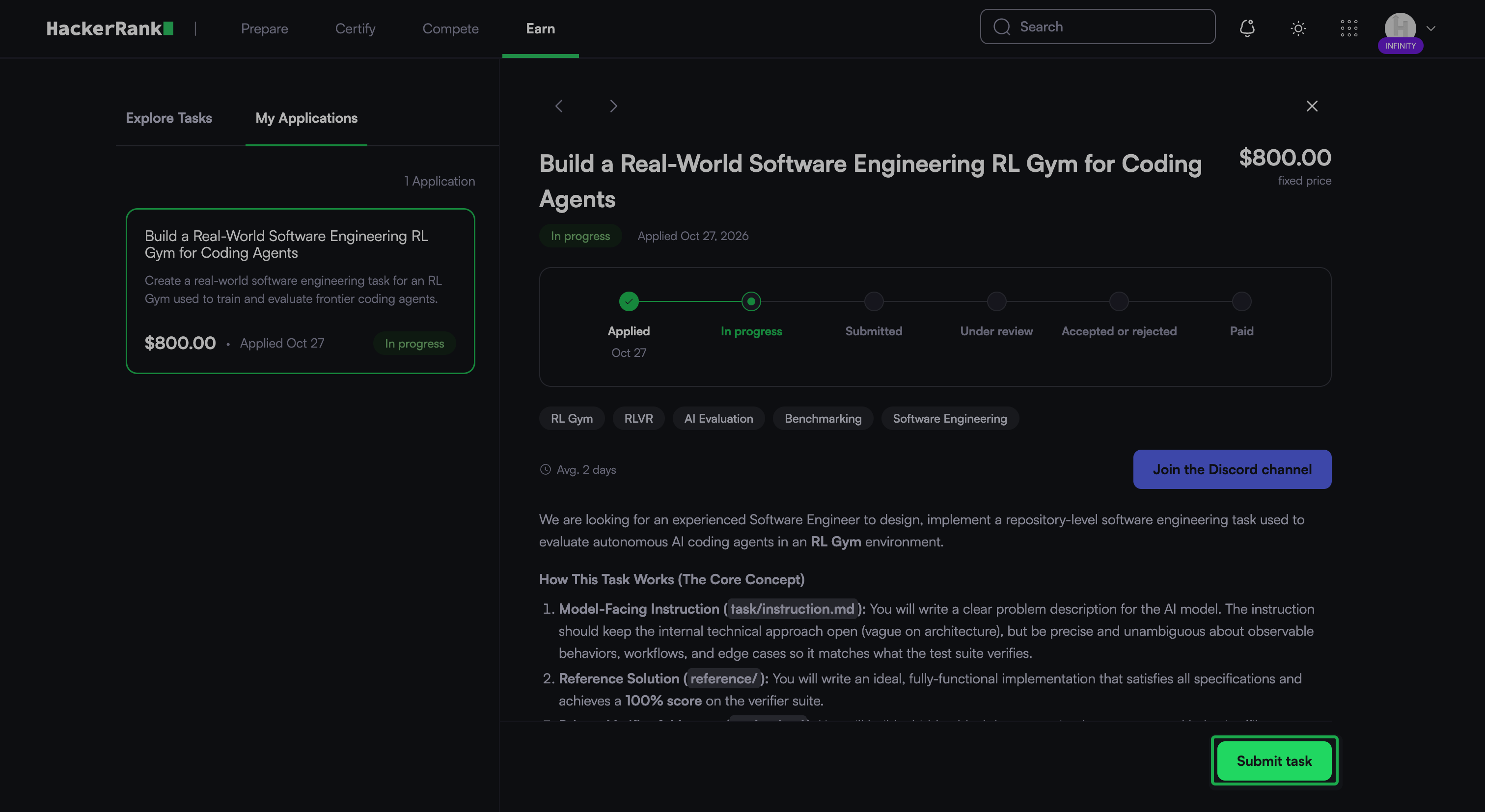This screenshot has height=812, width=1485.
Task: Click the task/instruction.md code label
Action: 792,609
